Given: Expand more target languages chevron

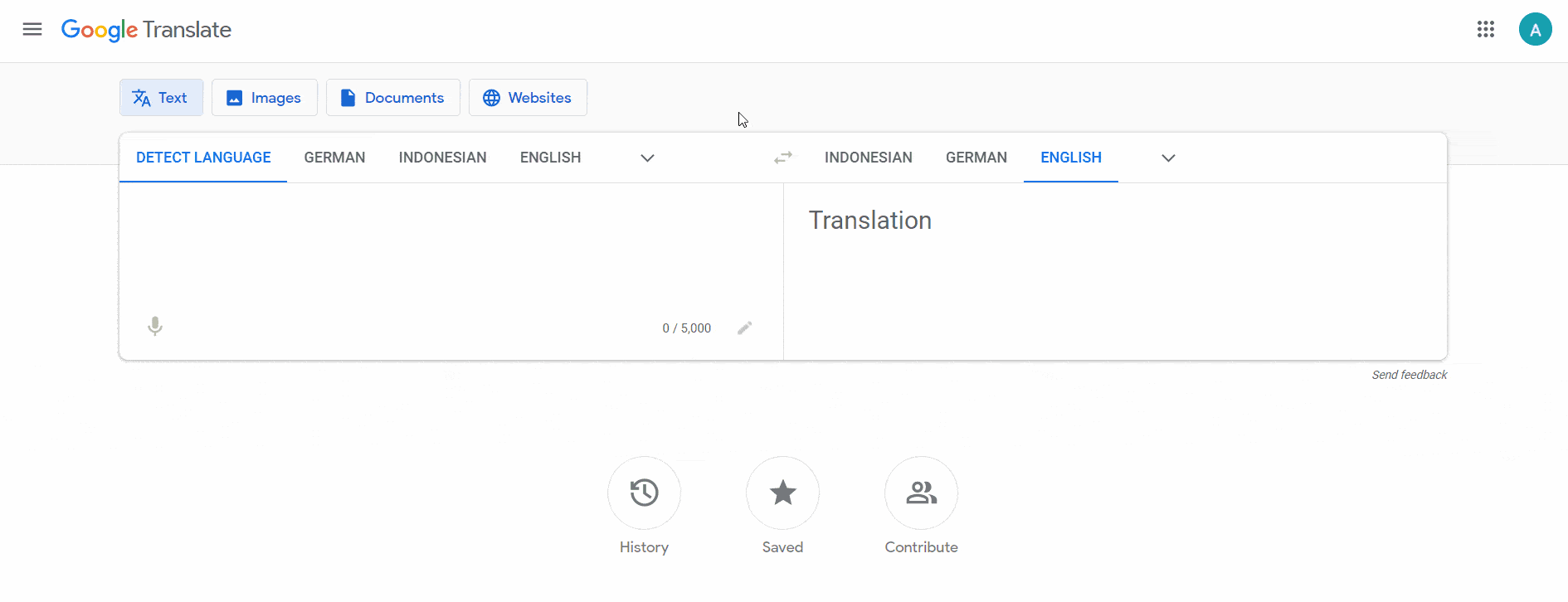Looking at the screenshot, I should (1168, 158).
